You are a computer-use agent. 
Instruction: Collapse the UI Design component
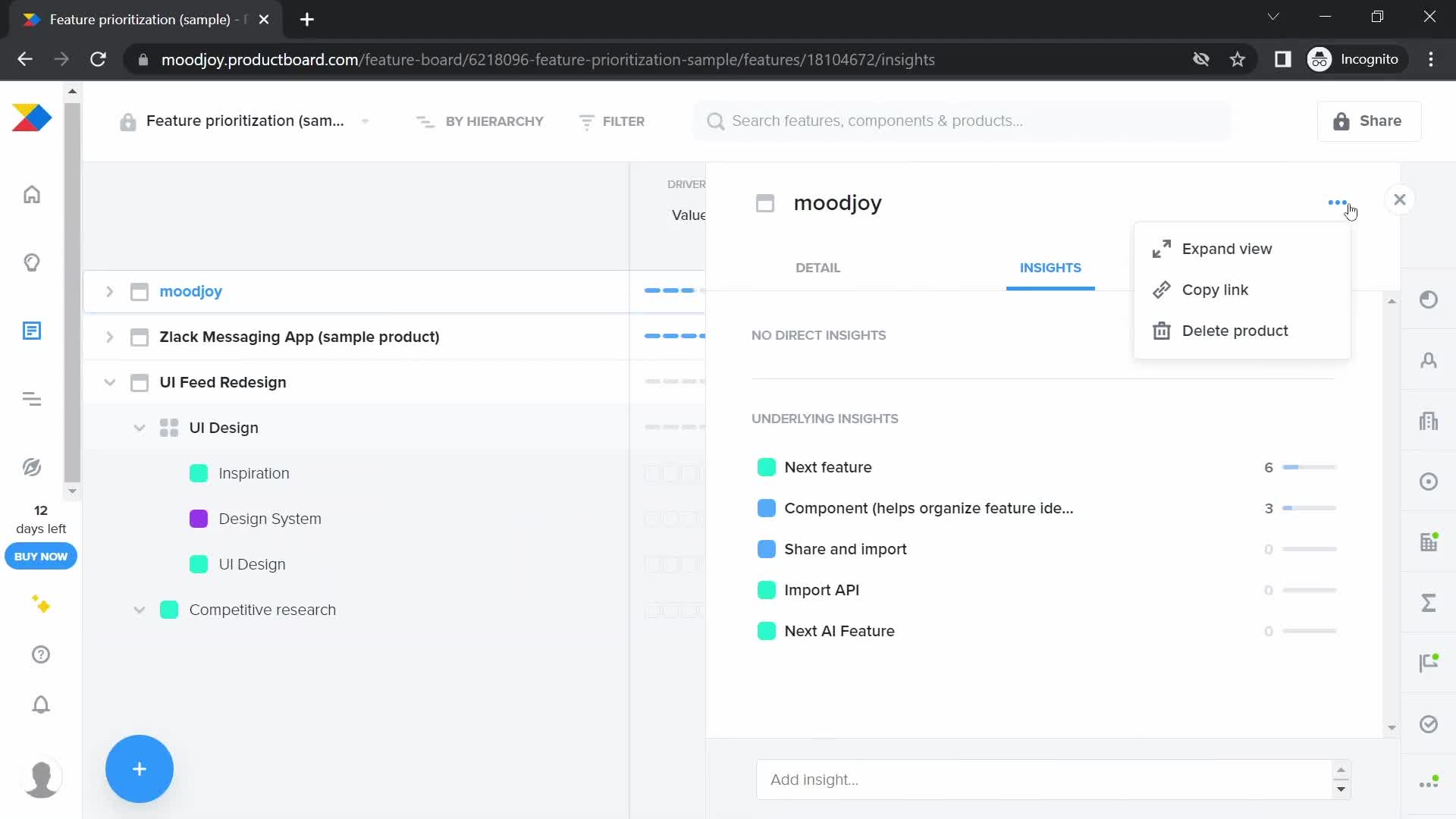(x=140, y=428)
